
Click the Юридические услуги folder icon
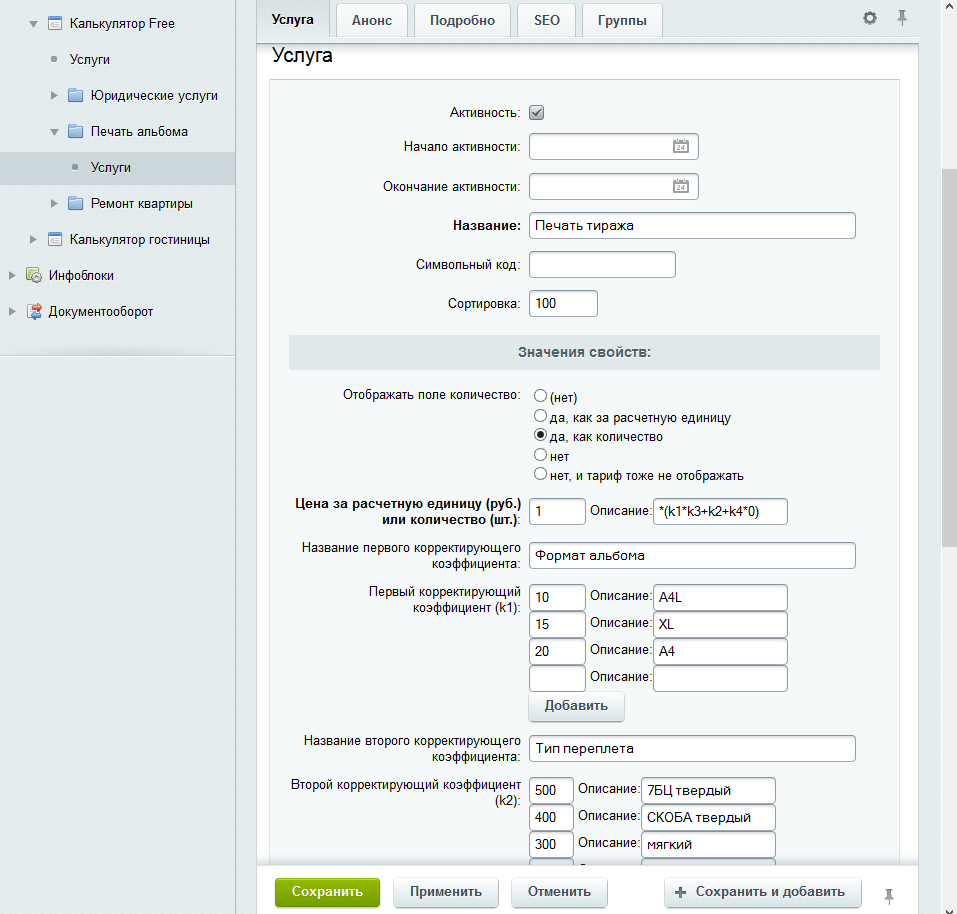tap(76, 95)
